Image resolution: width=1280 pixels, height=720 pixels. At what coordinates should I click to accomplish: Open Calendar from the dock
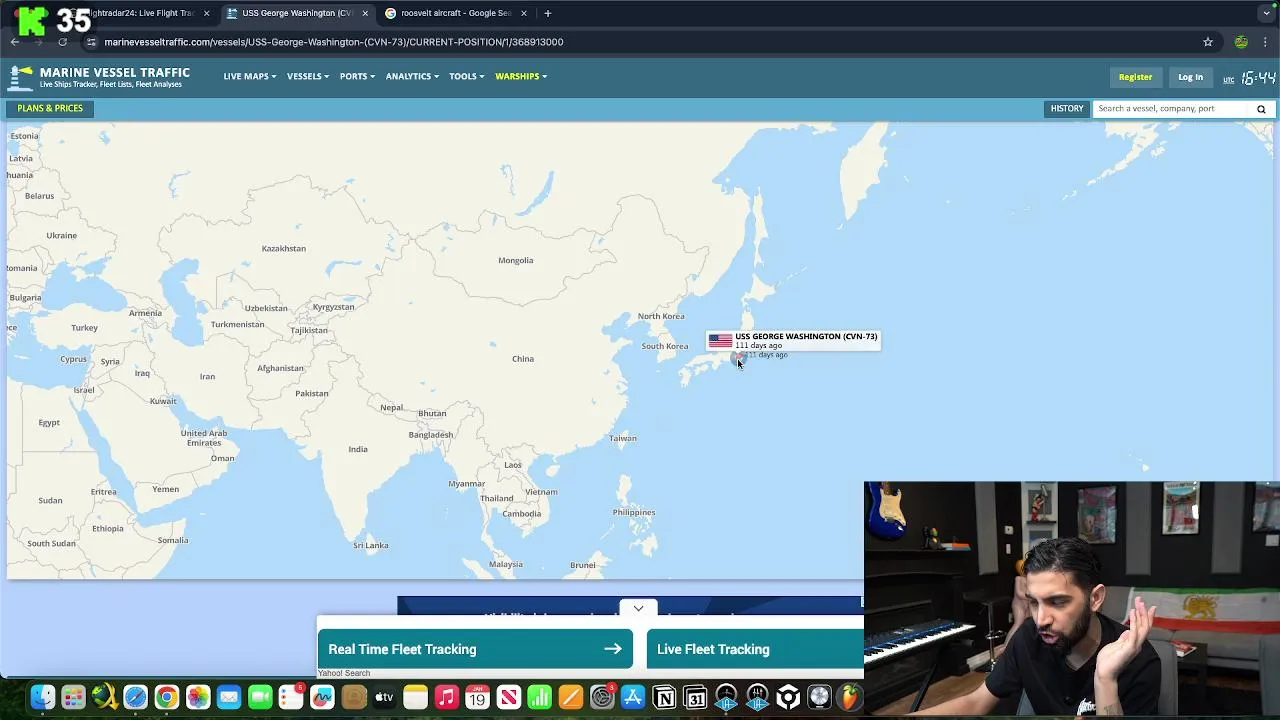(477, 697)
